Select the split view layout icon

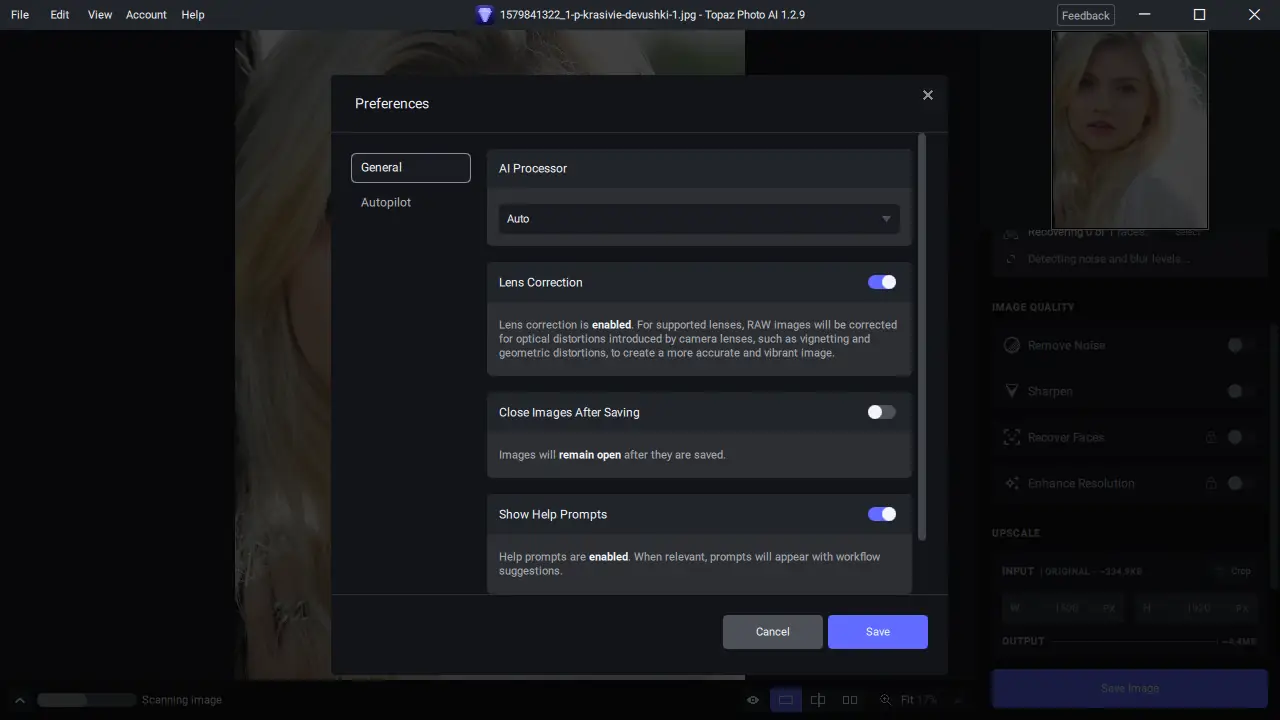click(818, 700)
